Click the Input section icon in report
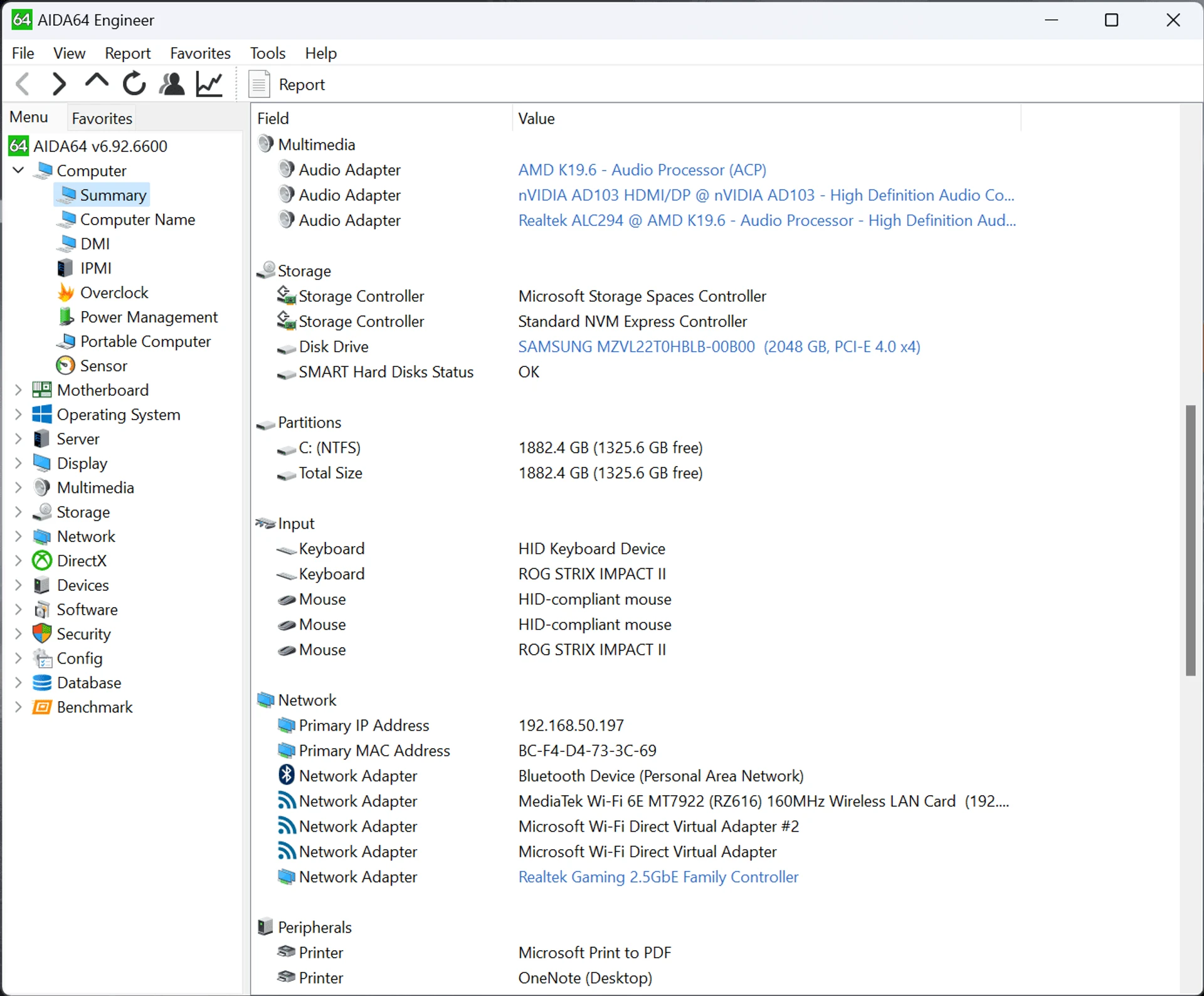Screen dimensions: 1204x996 click(266, 523)
